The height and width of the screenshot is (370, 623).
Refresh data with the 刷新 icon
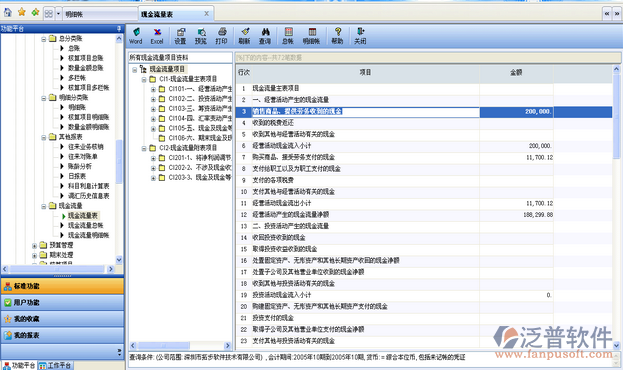pos(244,36)
